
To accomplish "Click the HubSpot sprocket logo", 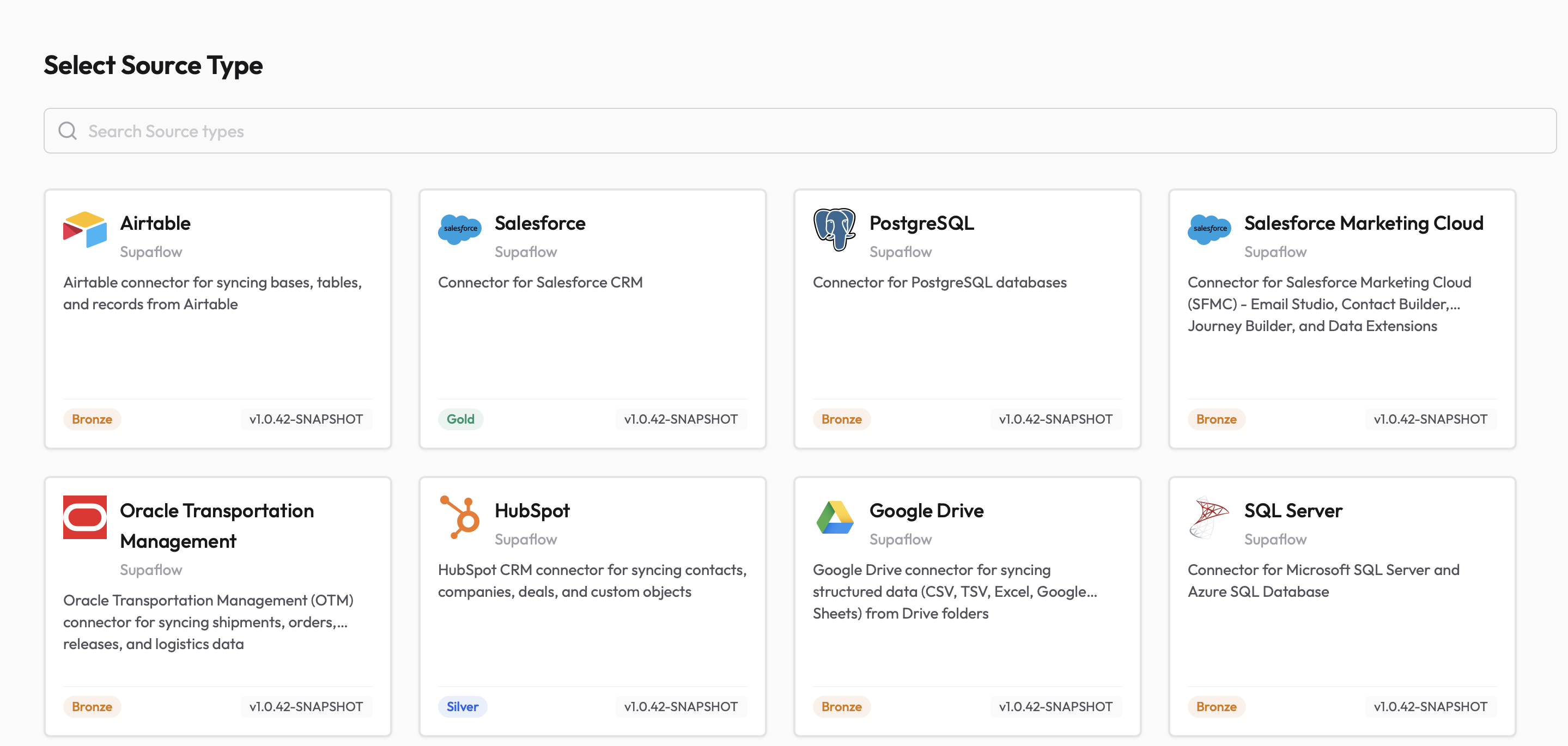I will (460, 517).
